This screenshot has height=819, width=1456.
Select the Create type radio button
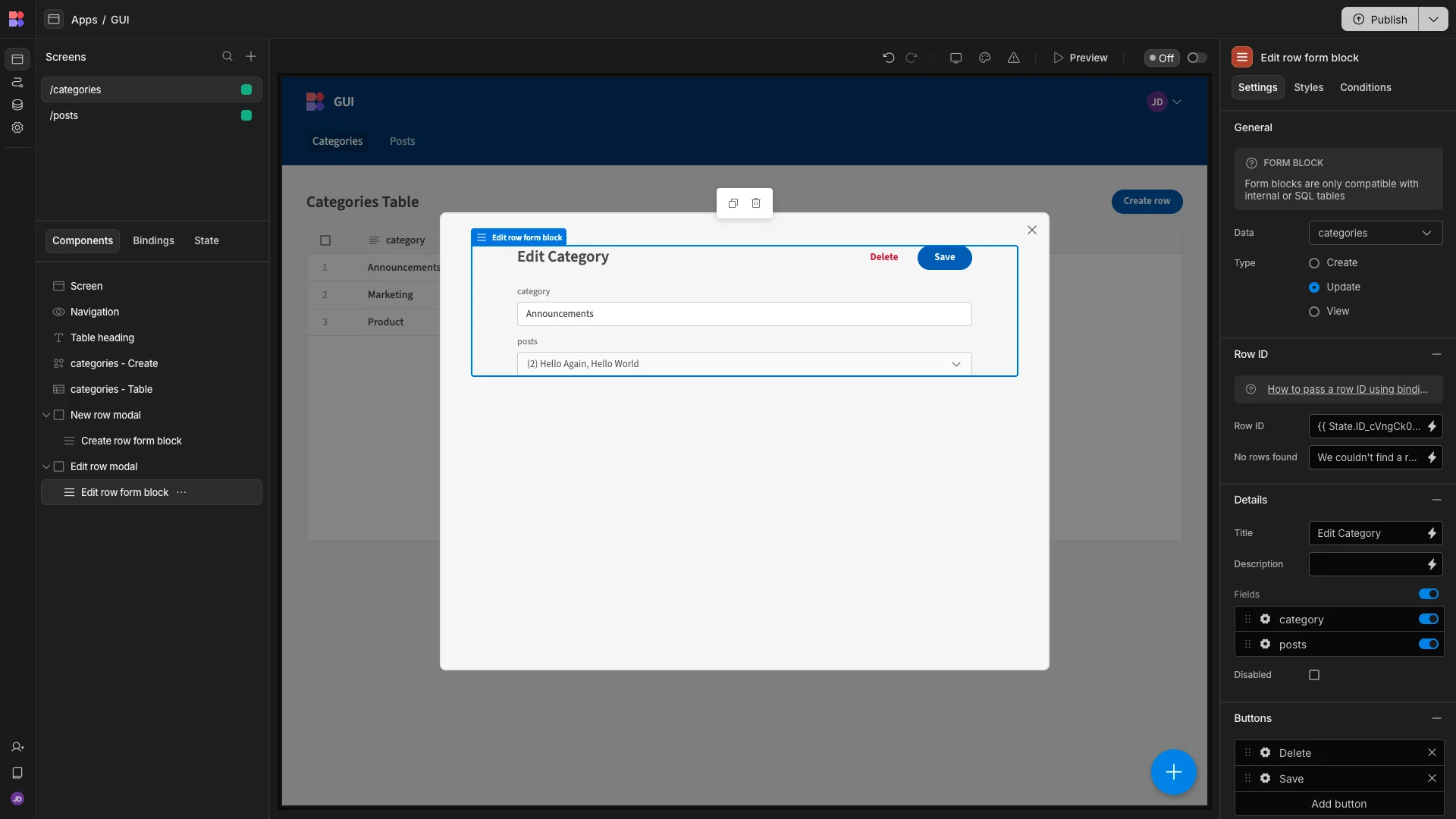(x=1314, y=263)
